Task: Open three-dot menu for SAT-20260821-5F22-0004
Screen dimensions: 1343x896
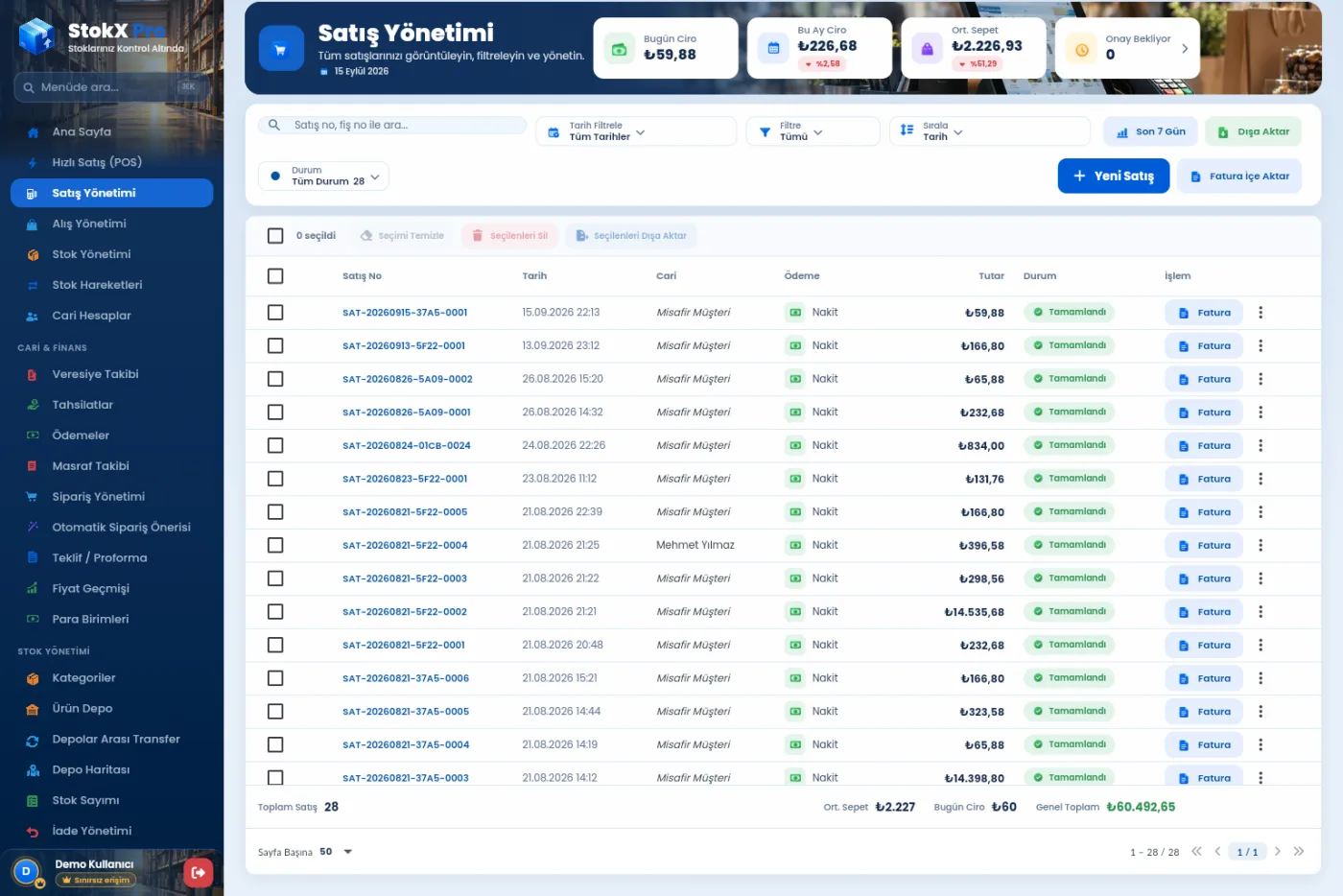Action: (x=1261, y=546)
